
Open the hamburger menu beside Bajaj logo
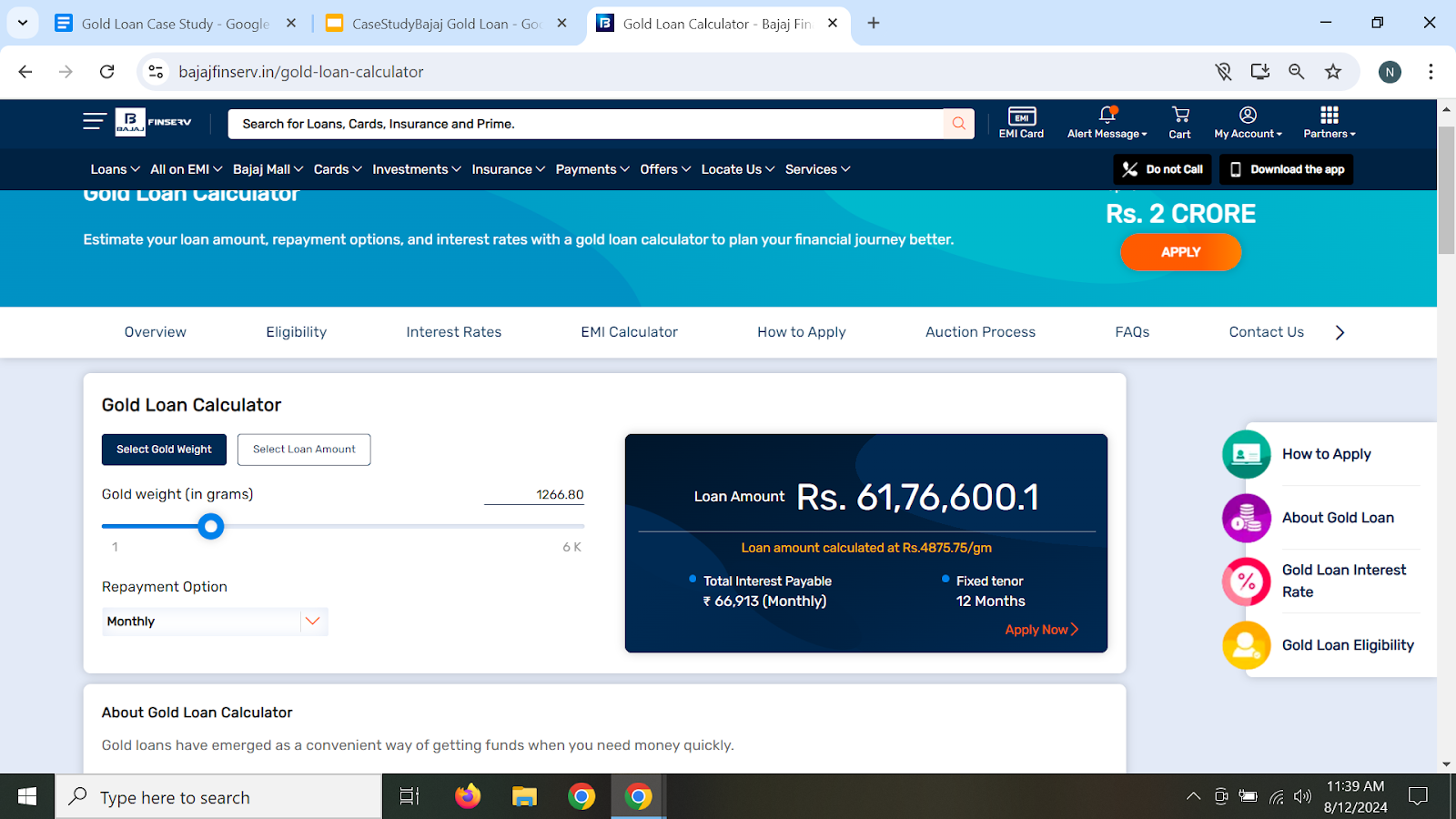pyautogui.click(x=94, y=122)
